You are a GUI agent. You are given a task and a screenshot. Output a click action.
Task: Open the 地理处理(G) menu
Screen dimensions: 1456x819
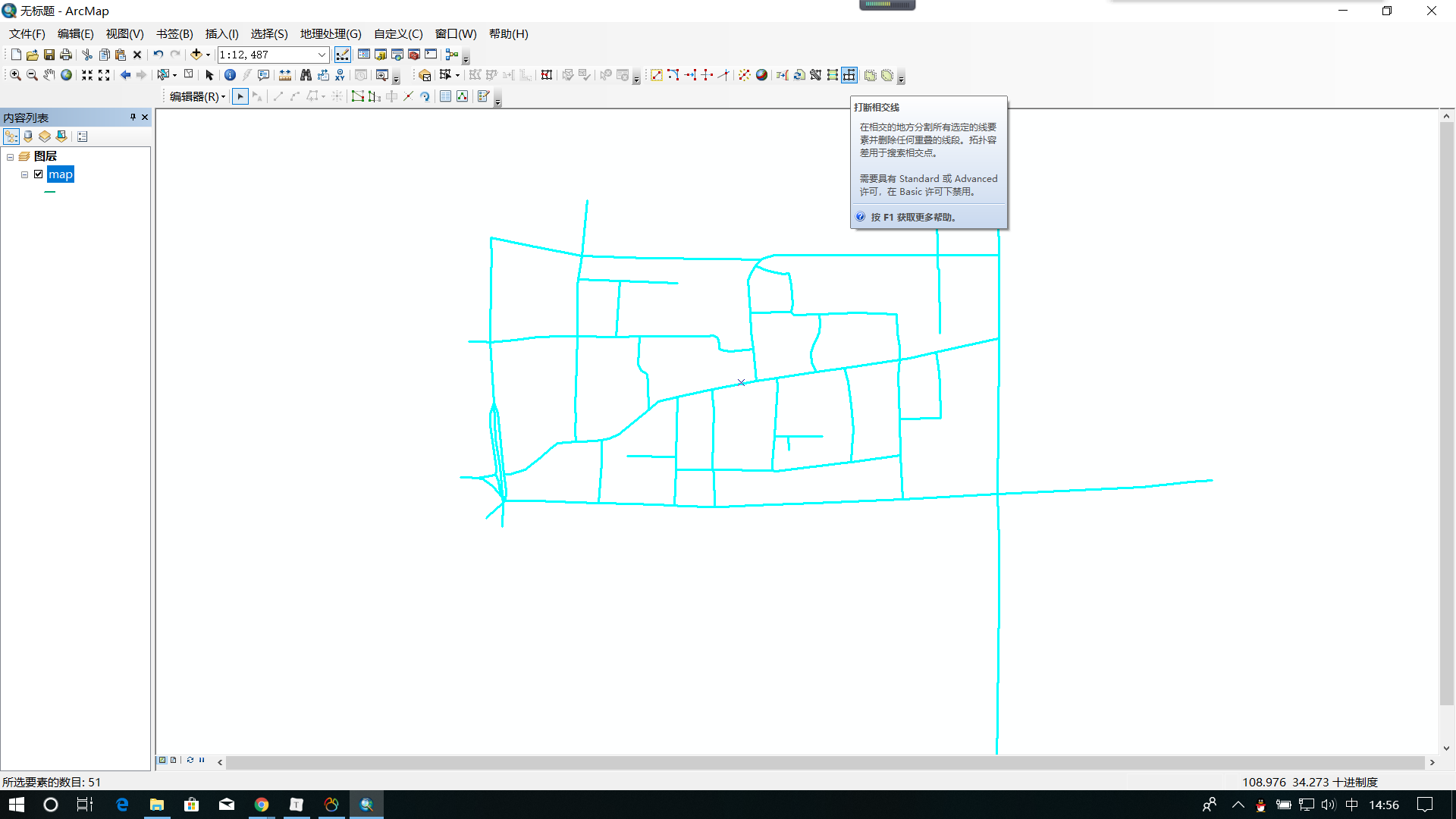point(331,34)
